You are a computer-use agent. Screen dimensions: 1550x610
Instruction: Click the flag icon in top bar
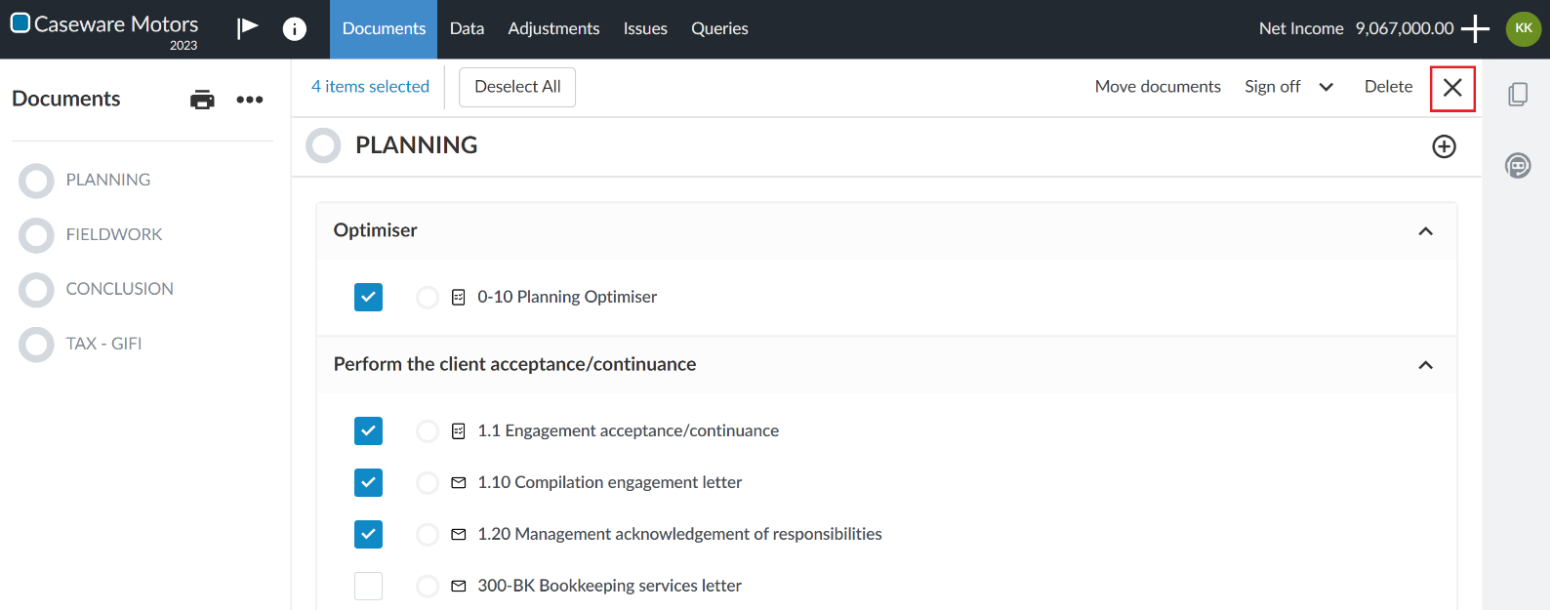pos(247,28)
